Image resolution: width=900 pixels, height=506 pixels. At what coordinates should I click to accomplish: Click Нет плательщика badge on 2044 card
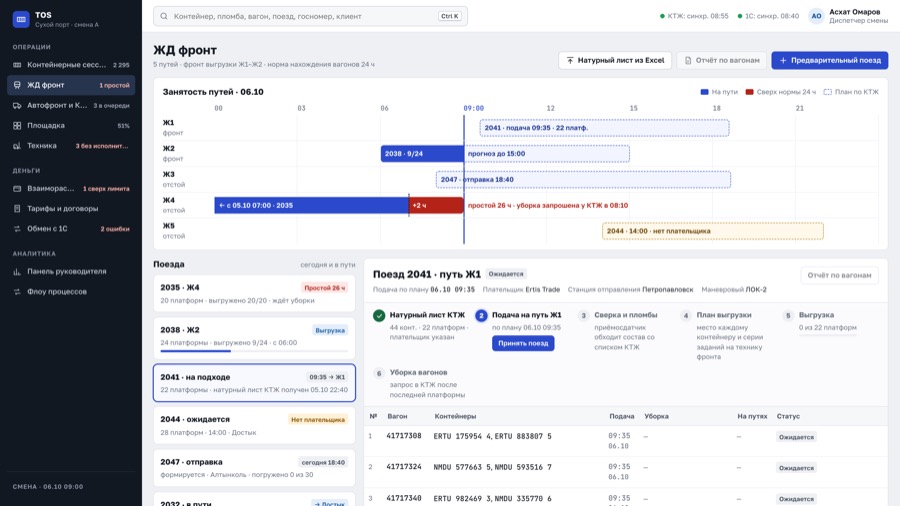point(318,420)
